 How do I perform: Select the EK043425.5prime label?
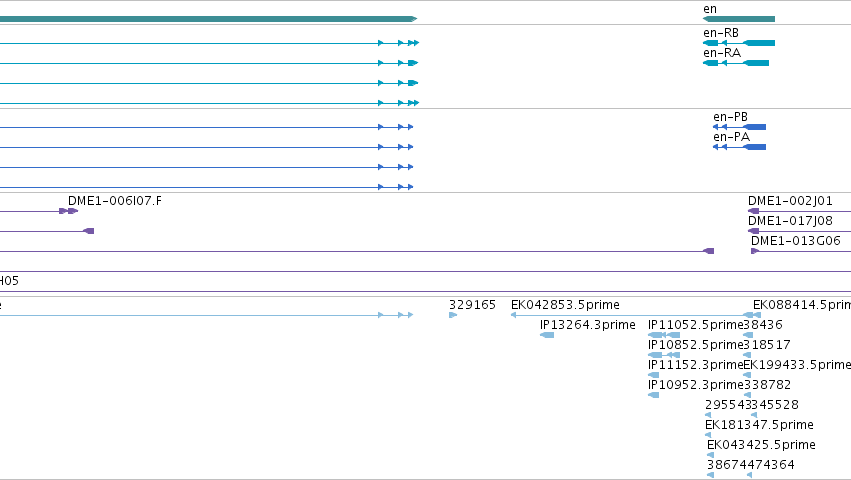tap(761, 445)
